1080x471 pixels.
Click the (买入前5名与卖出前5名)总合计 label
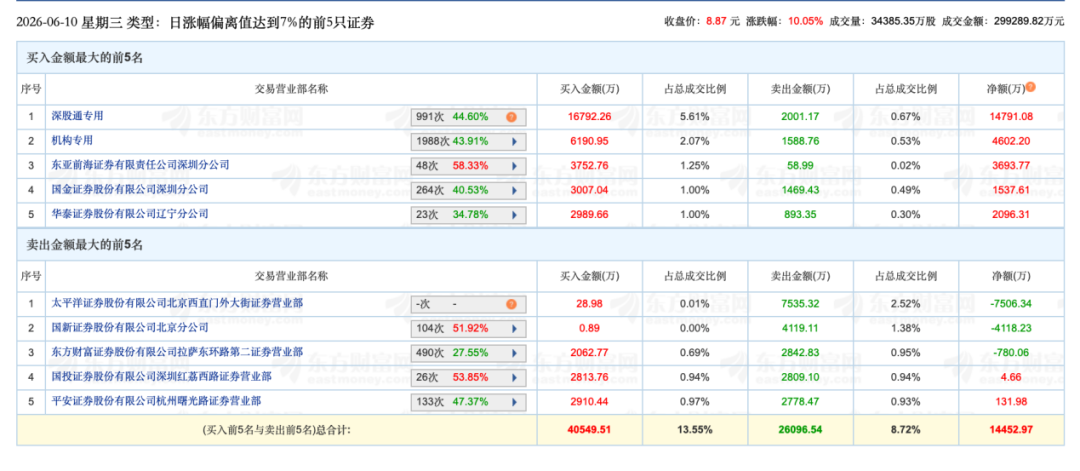[277, 430]
